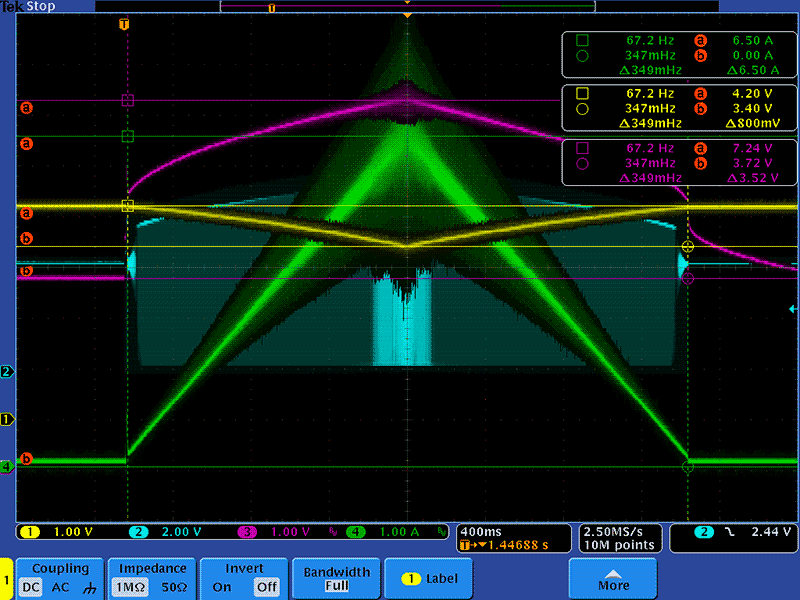Select AC coupling

pos(60,587)
